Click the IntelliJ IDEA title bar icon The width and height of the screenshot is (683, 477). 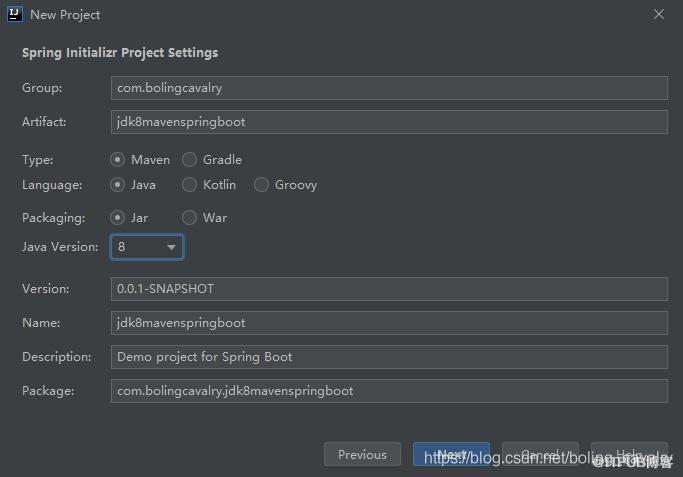14,14
